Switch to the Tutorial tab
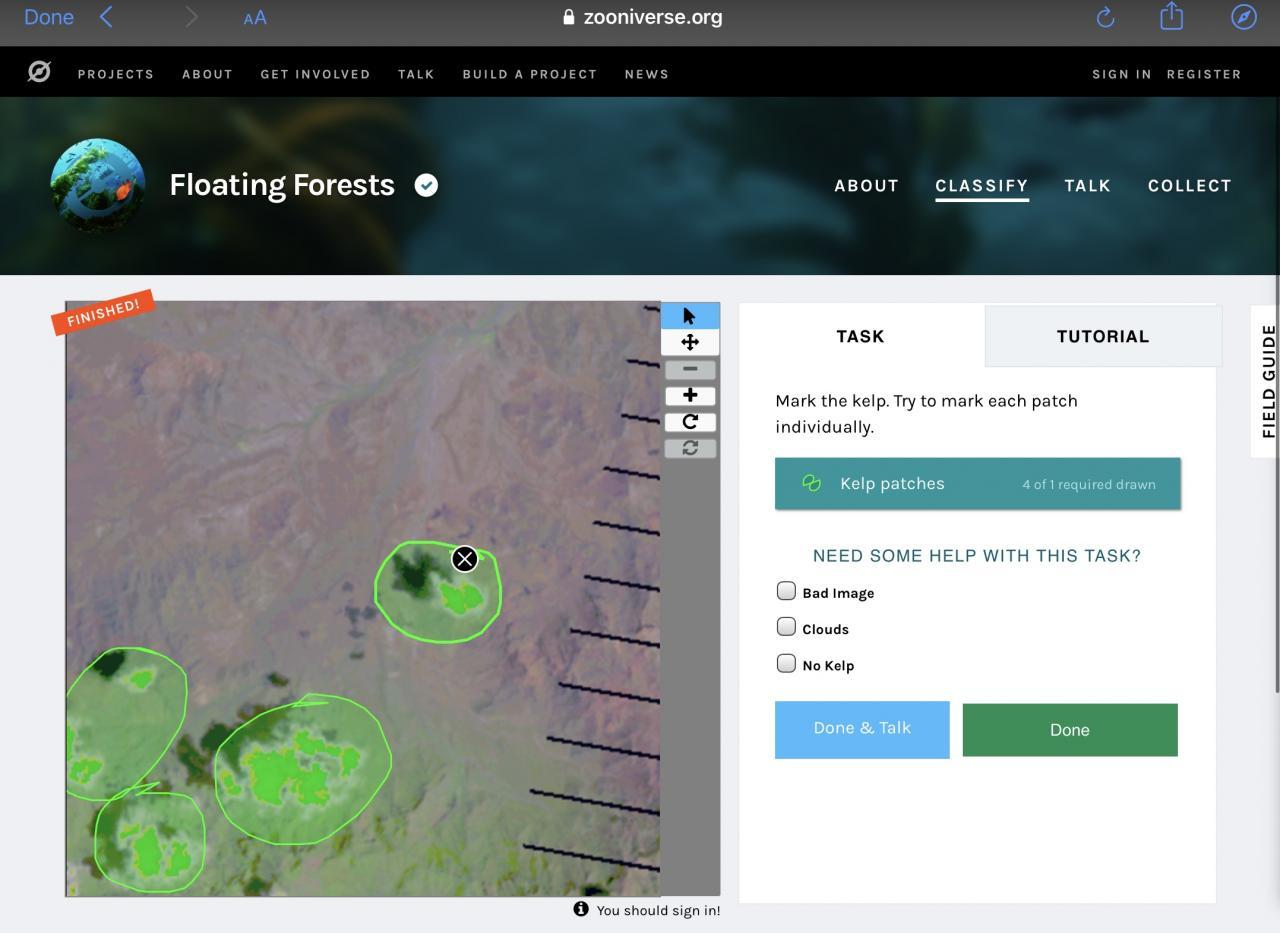Screen dimensions: 1280x933 [1103, 336]
